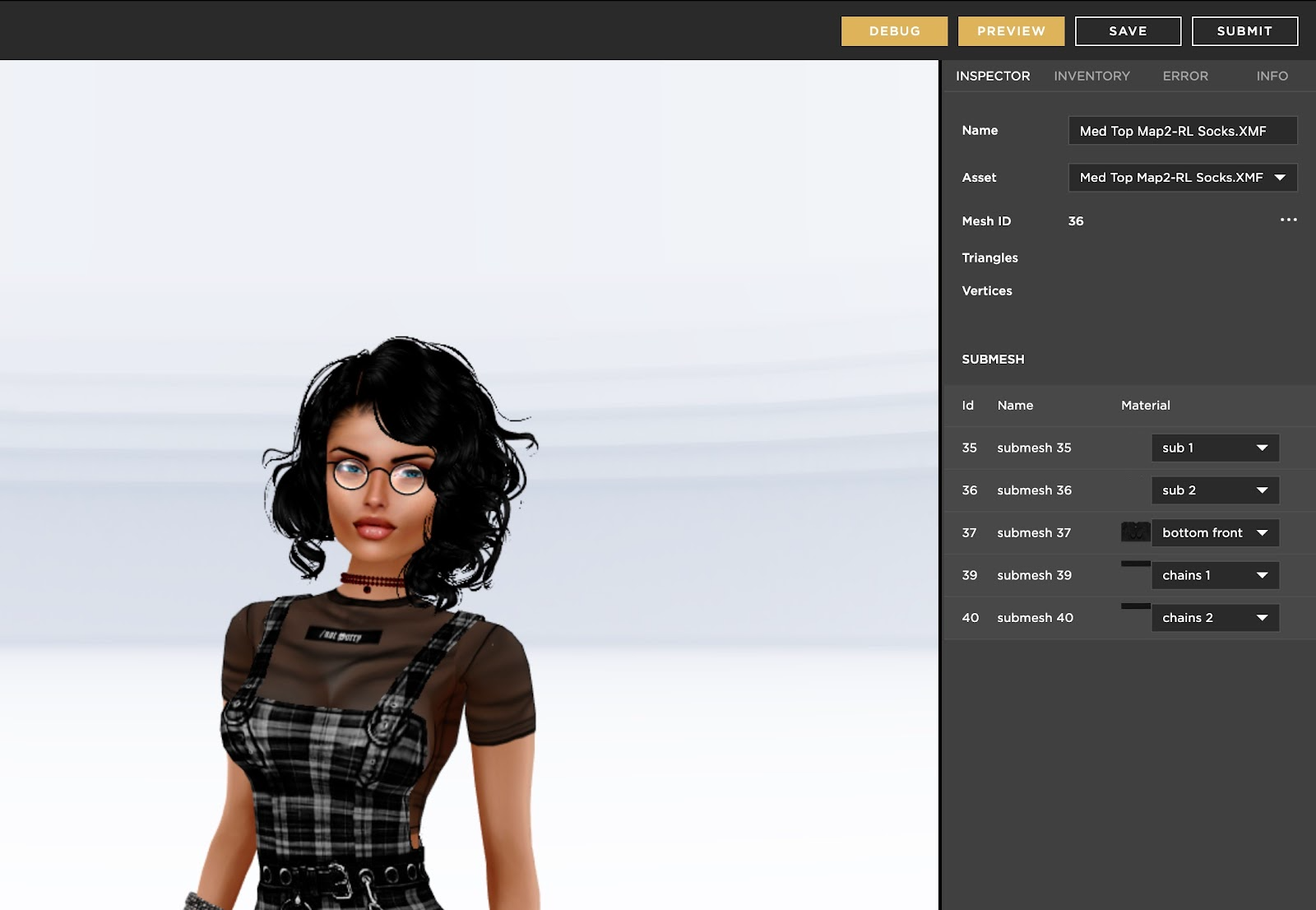Open the 'chains 2' material dropdown
This screenshot has height=910, width=1316.
pyautogui.click(x=1216, y=617)
